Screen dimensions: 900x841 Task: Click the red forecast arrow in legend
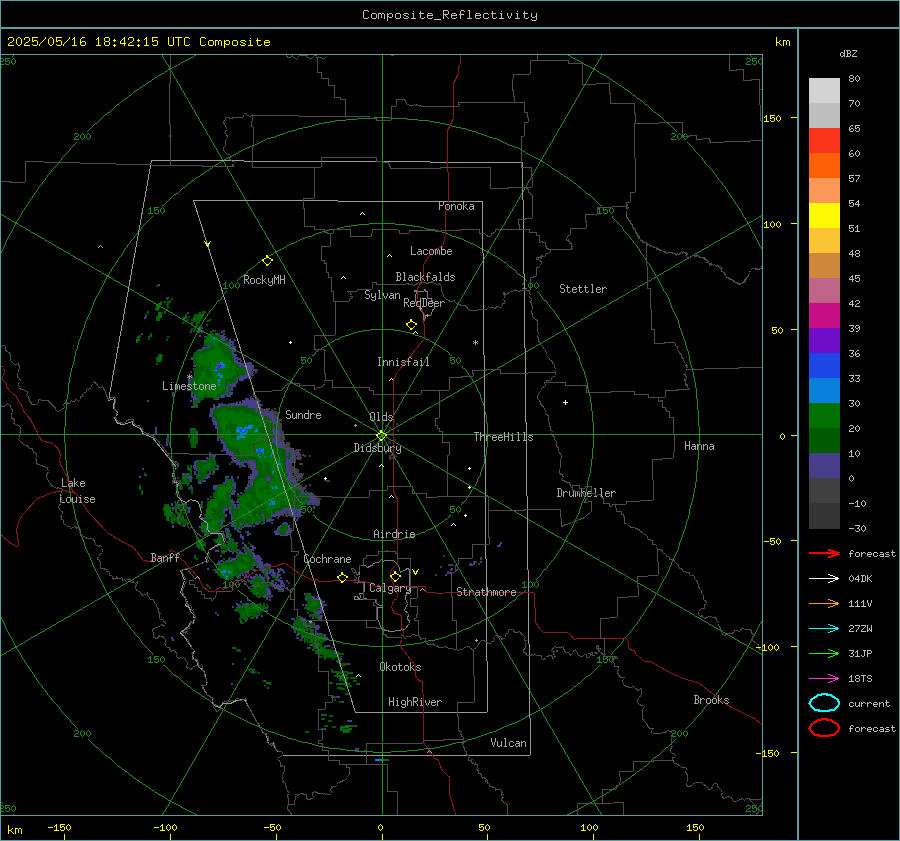tap(824, 553)
